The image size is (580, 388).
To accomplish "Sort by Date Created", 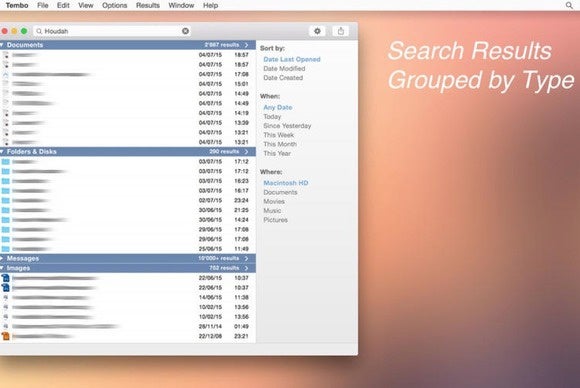I will click(283, 78).
